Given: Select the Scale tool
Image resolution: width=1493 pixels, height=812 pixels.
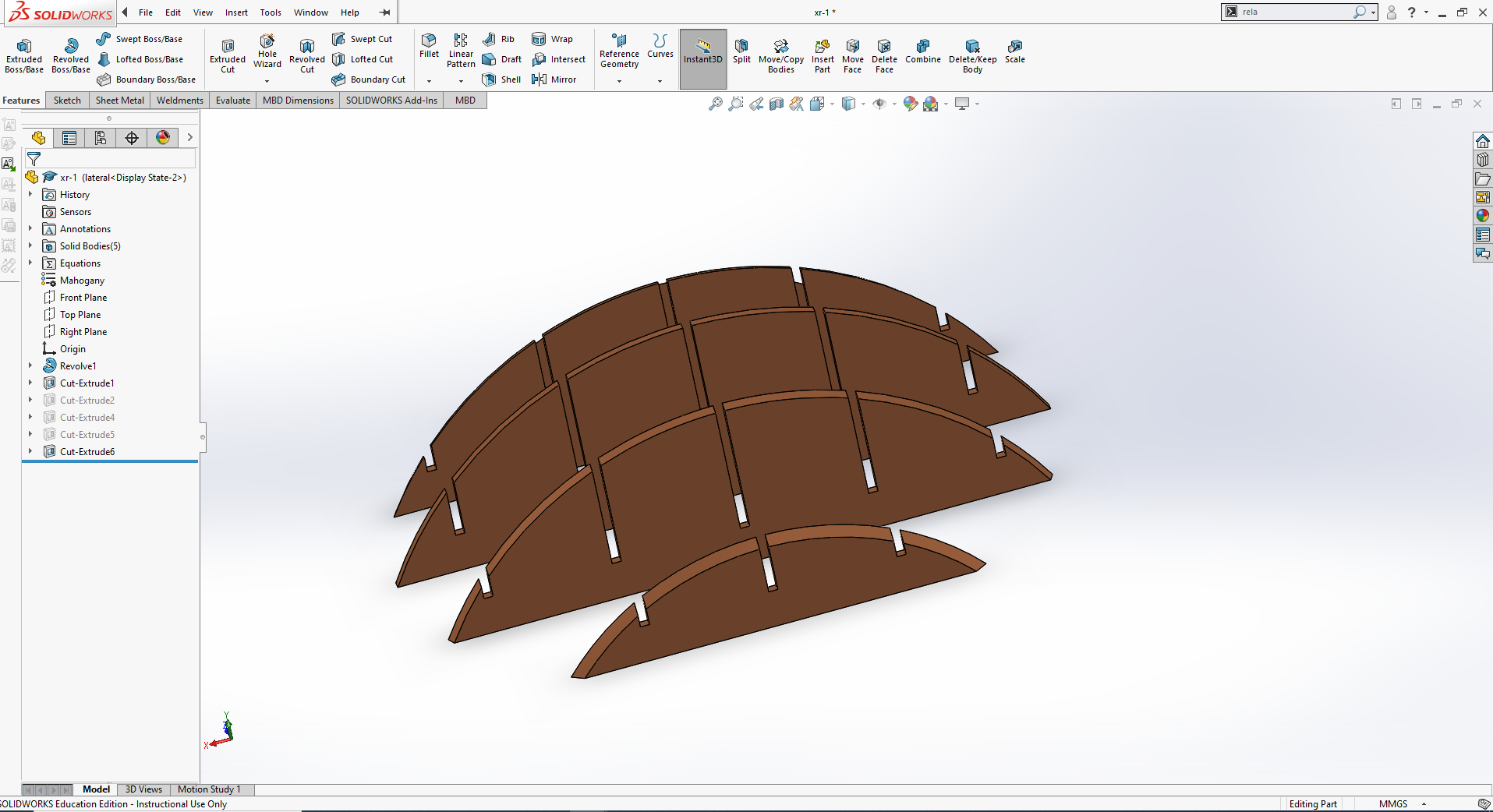Looking at the screenshot, I should 1015,51.
